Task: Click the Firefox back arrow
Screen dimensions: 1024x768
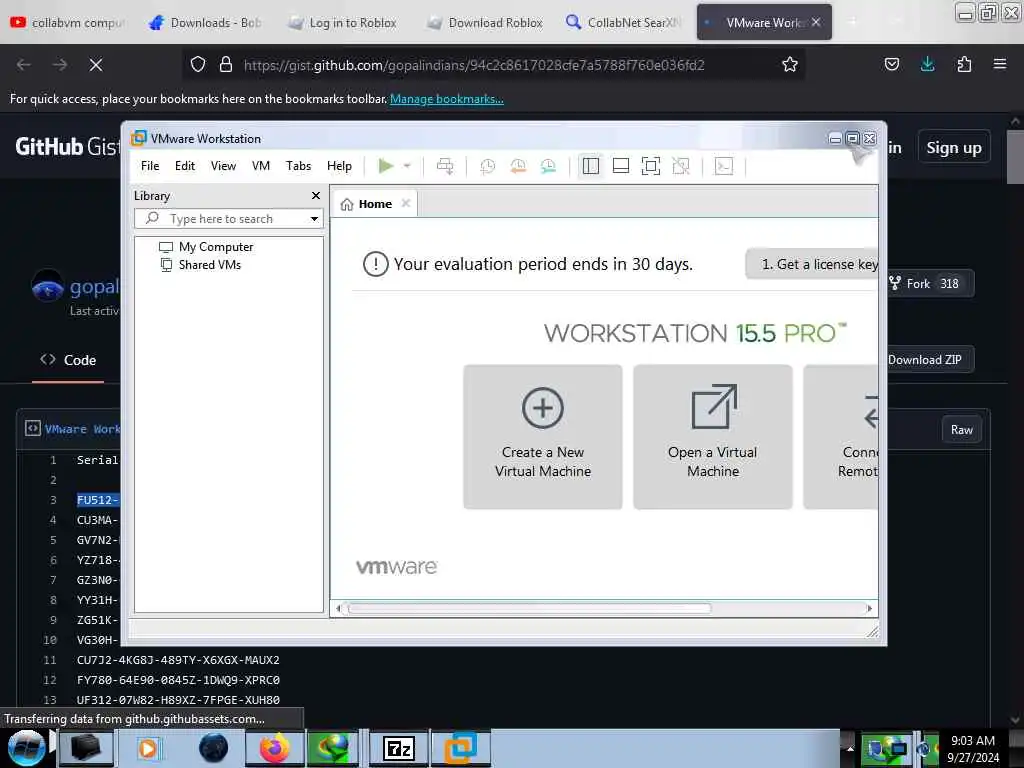Action: (24, 65)
